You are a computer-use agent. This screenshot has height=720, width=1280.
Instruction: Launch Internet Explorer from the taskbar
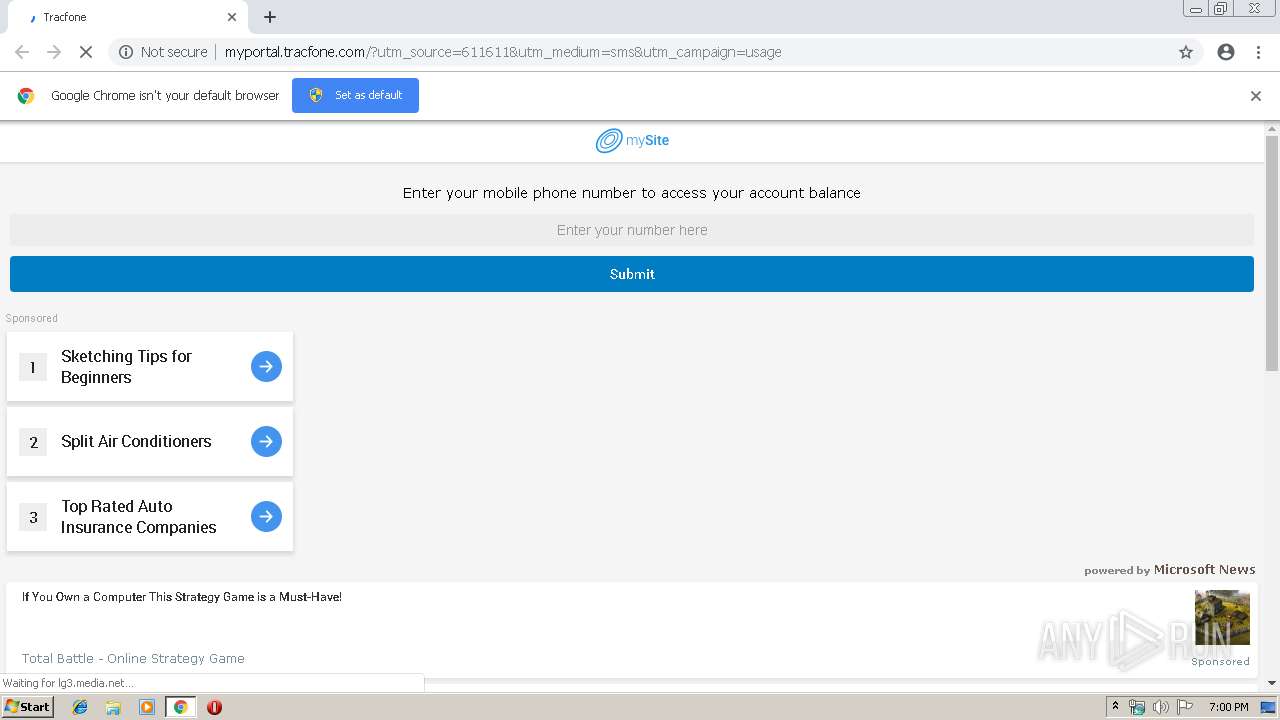80,707
